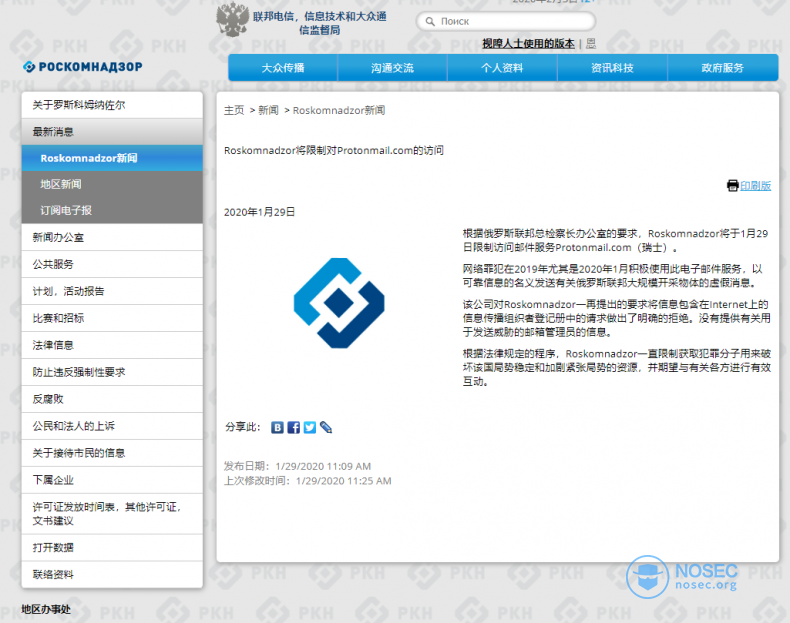Viewport: 790px width, 623px height.
Task: Open the 视障人士使用的版本 link
Action: point(528,44)
